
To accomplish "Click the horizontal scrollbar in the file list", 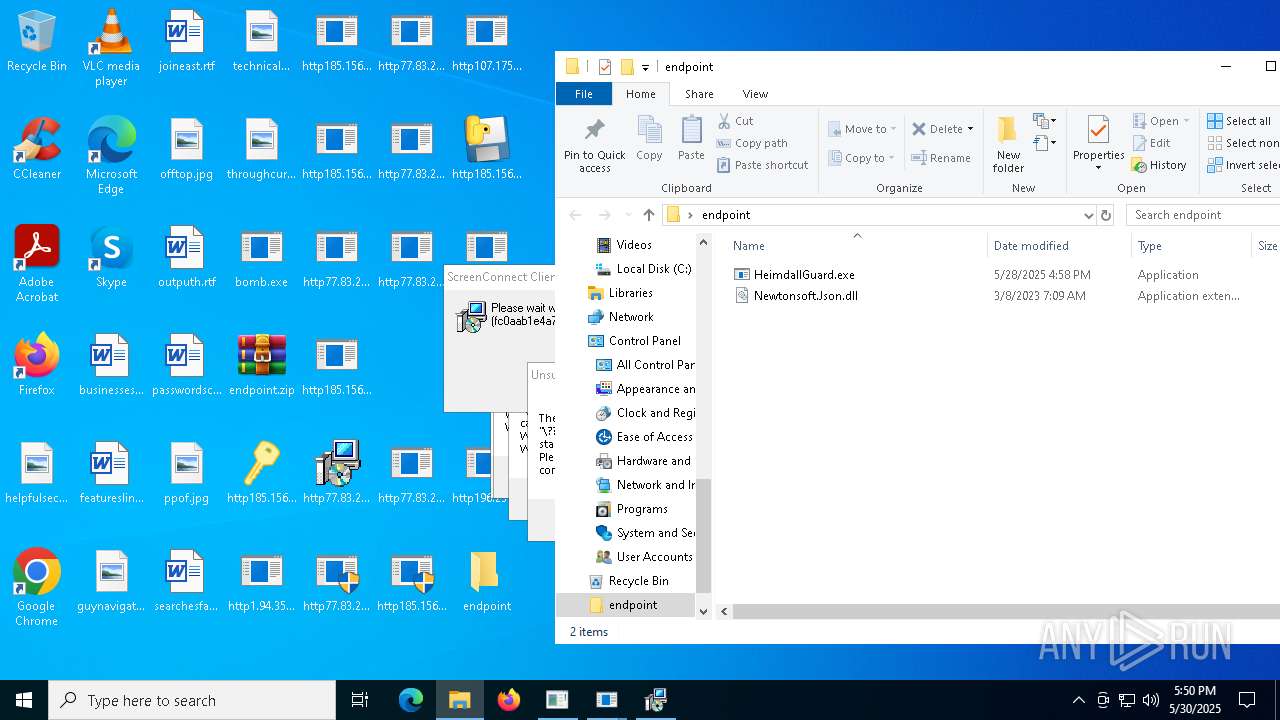I will (x=1006, y=611).
